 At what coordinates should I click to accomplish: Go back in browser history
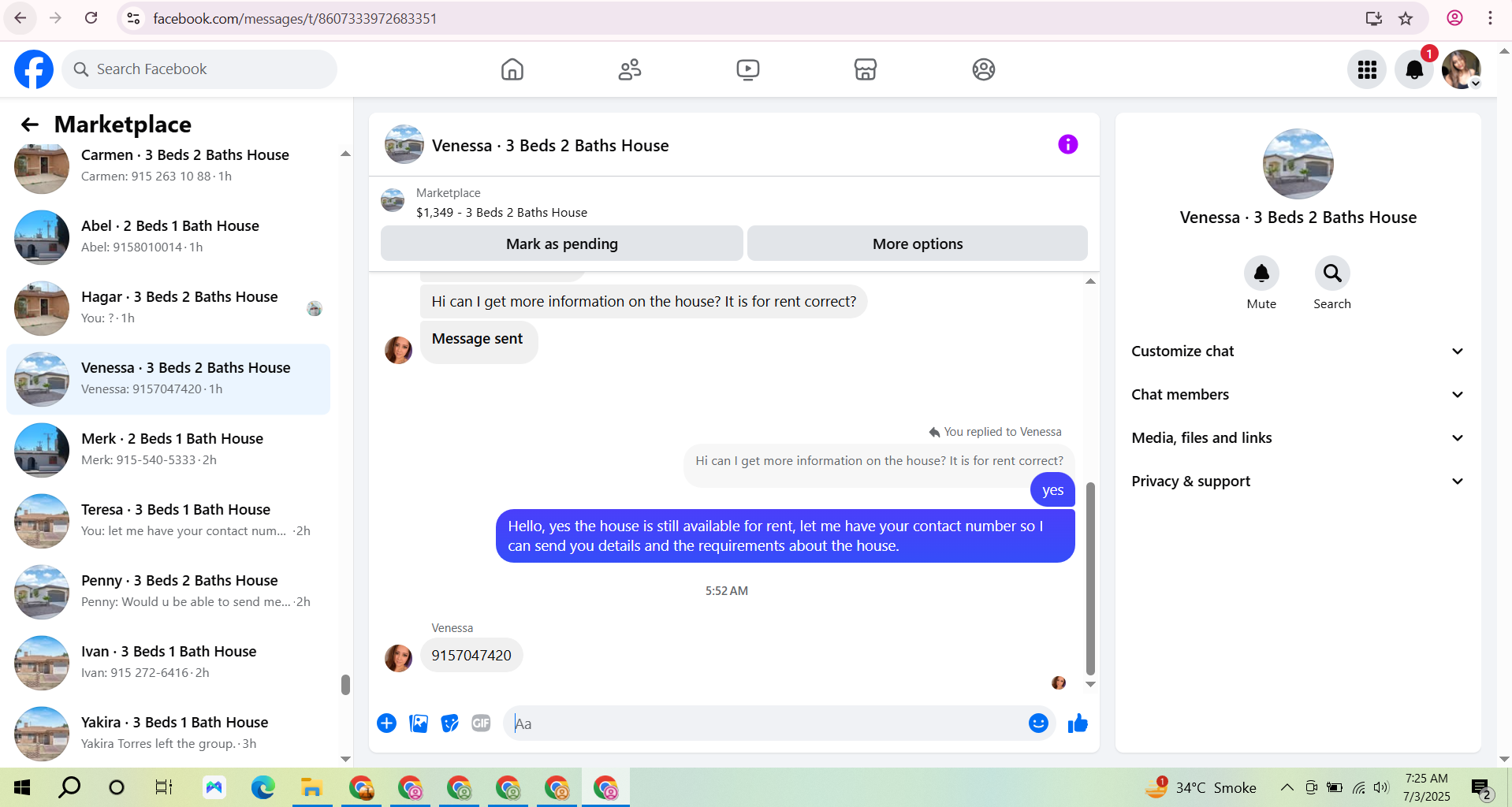click(x=20, y=18)
